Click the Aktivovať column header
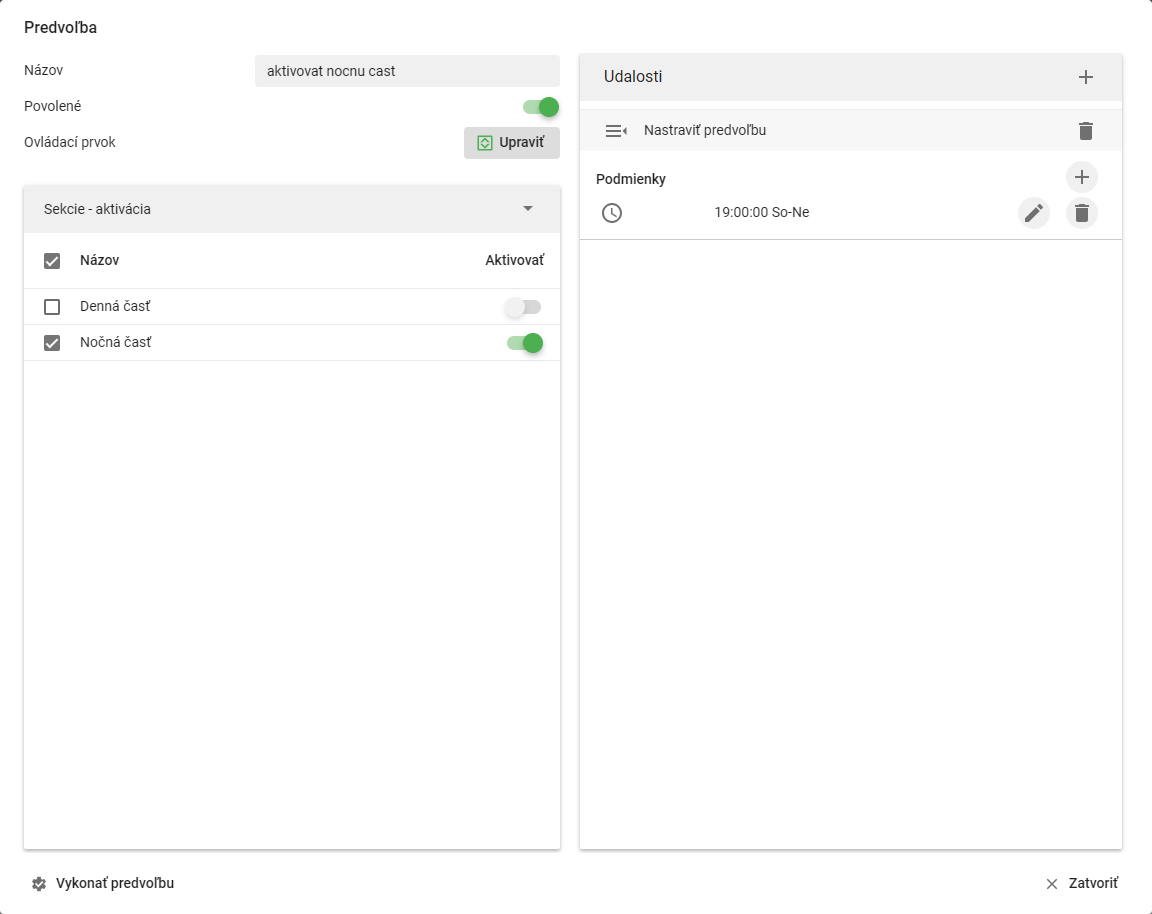 click(514, 260)
